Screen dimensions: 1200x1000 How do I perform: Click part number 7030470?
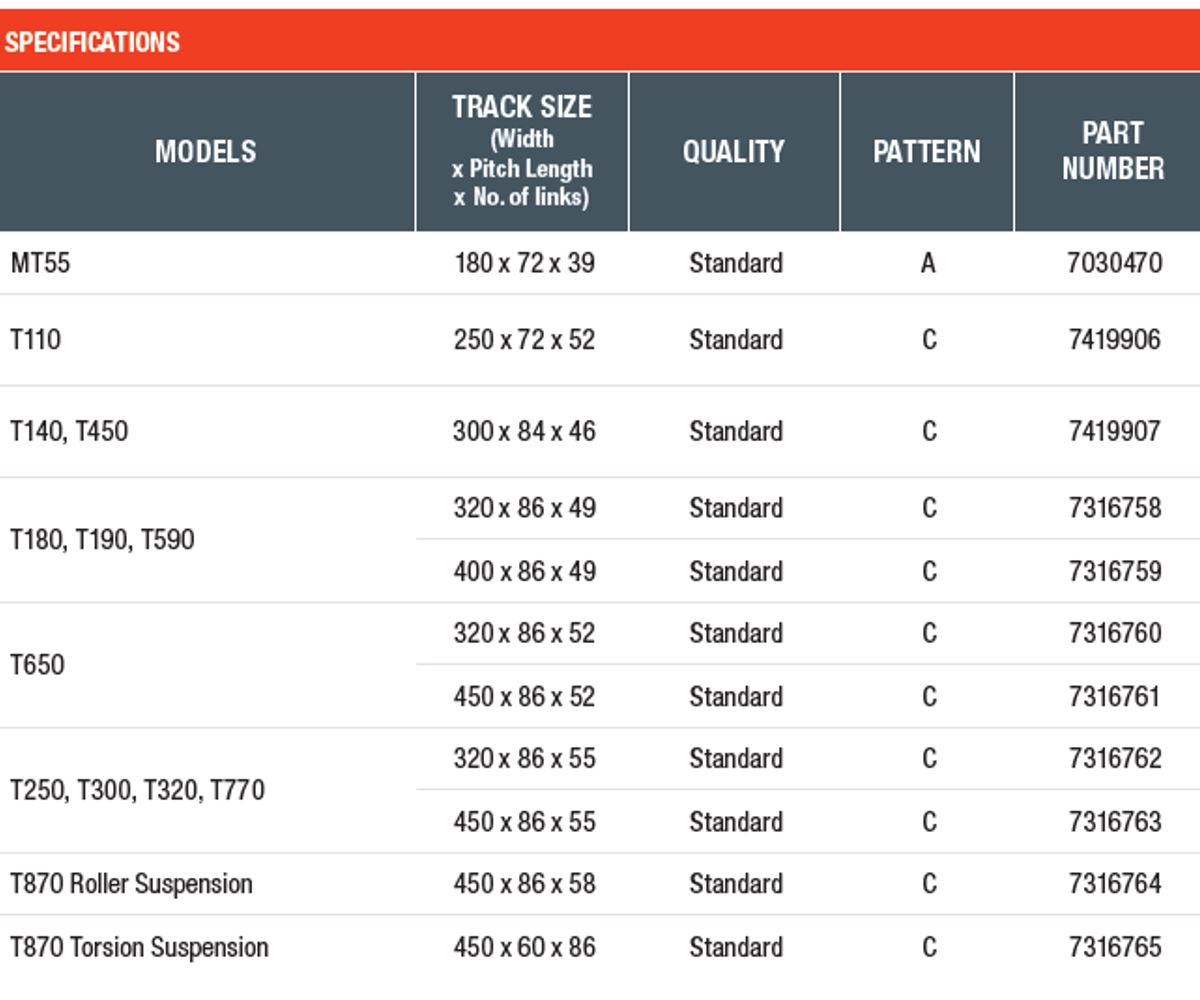1115,263
